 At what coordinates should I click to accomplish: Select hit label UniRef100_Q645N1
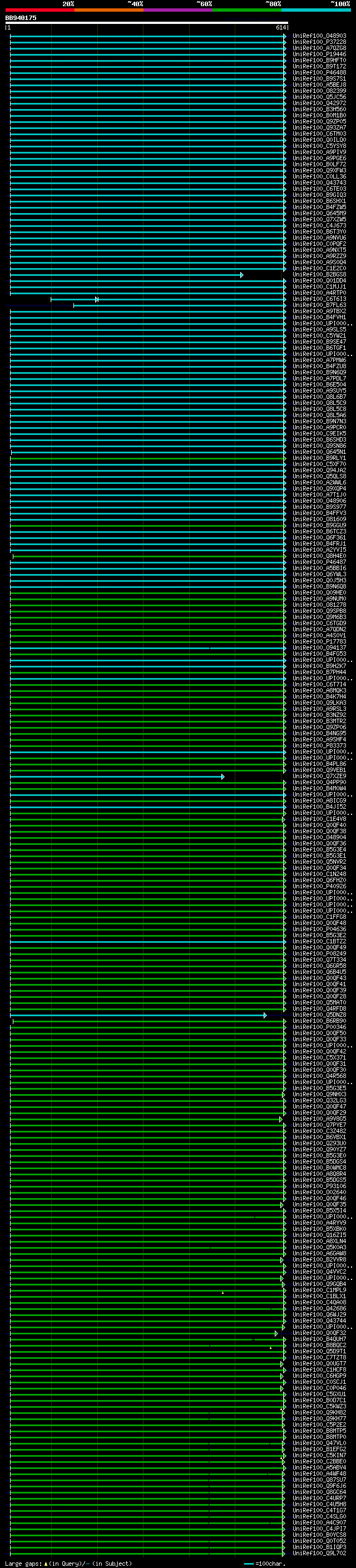tap(319, 452)
